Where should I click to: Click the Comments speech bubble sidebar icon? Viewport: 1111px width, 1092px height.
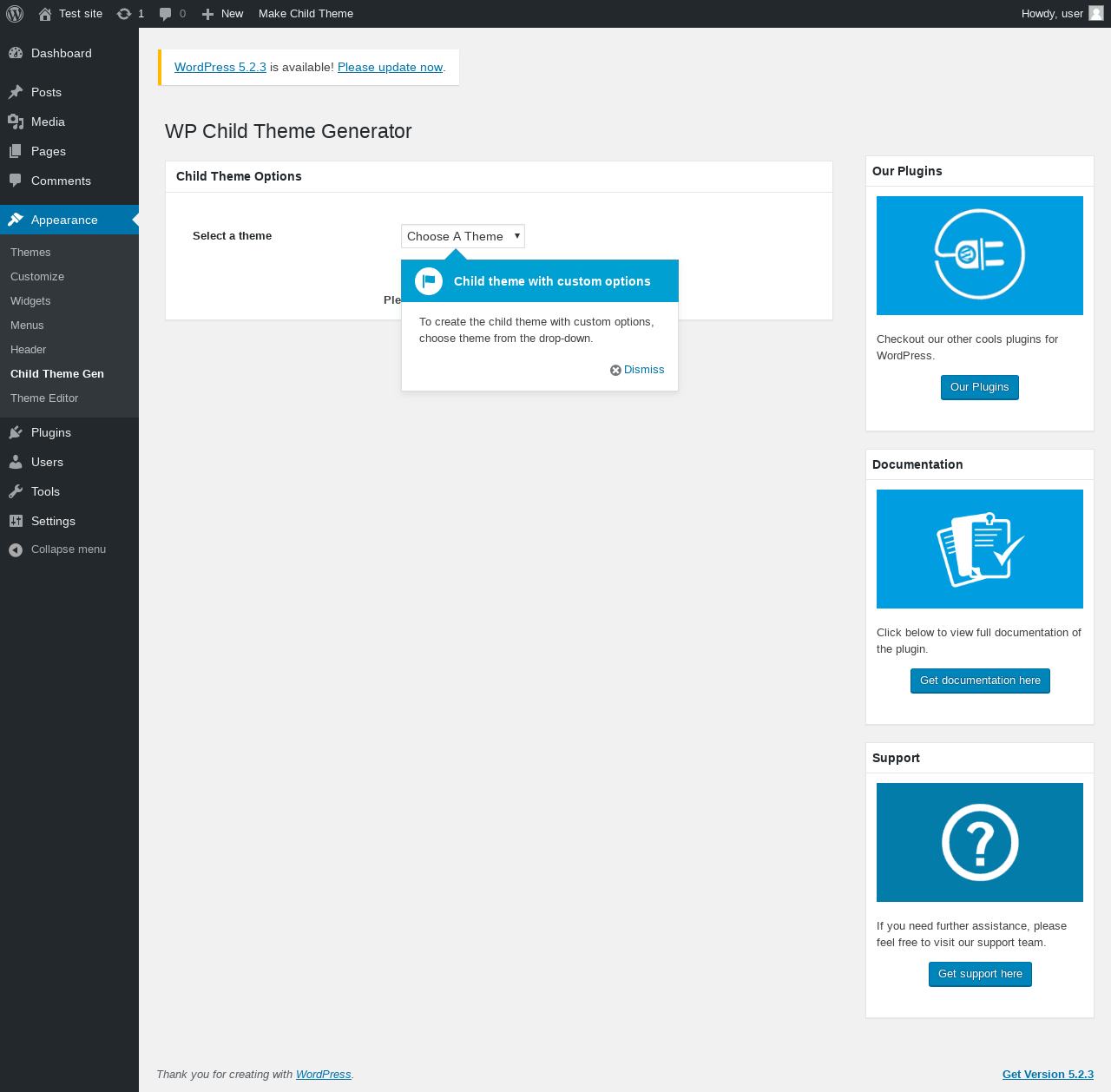click(x=16, y=181)
